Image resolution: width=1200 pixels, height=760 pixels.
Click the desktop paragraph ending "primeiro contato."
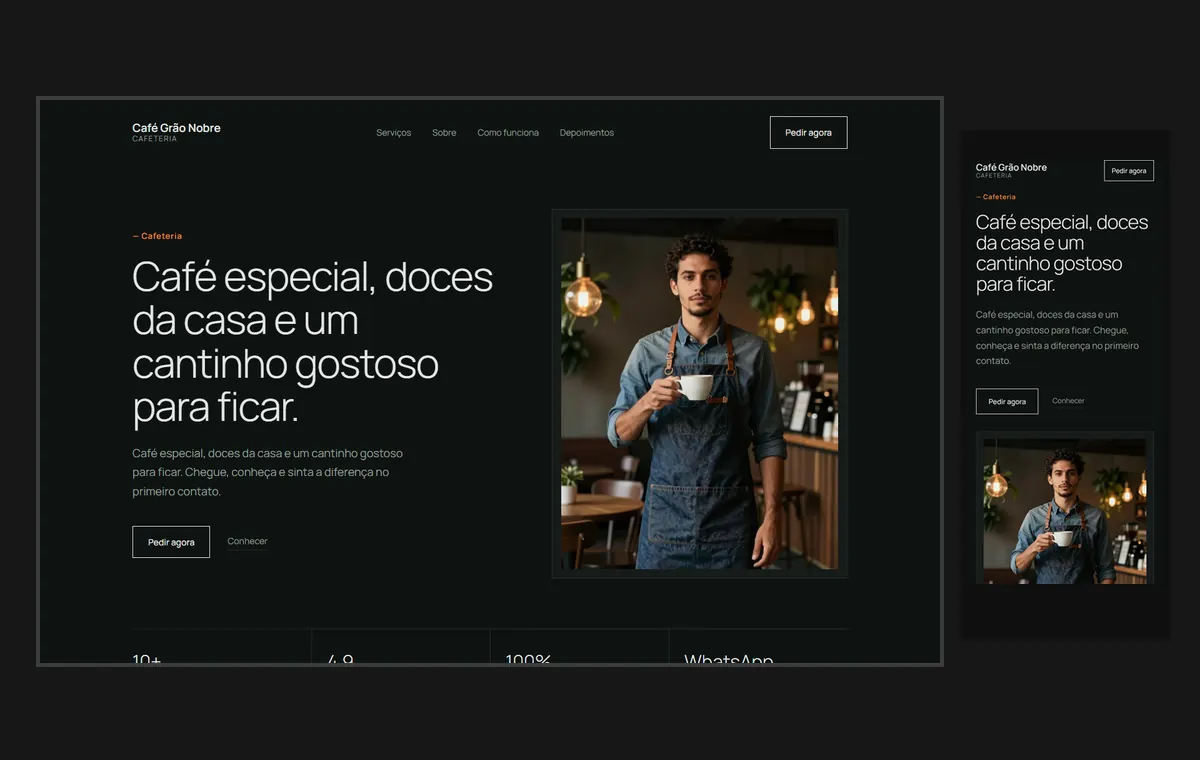[268, 473]
